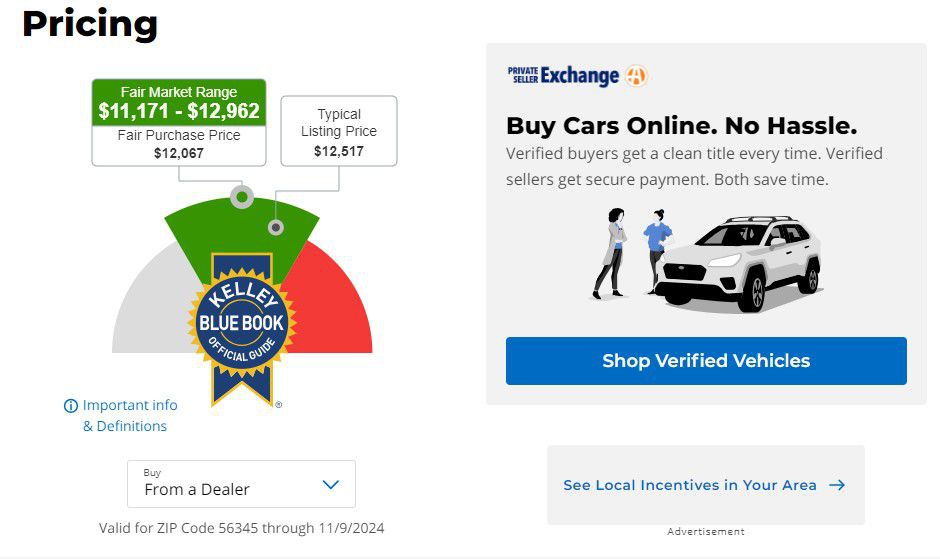Click the info circle icon beside Important info
This screenshot has width=940, height=559.
point(71,406)
